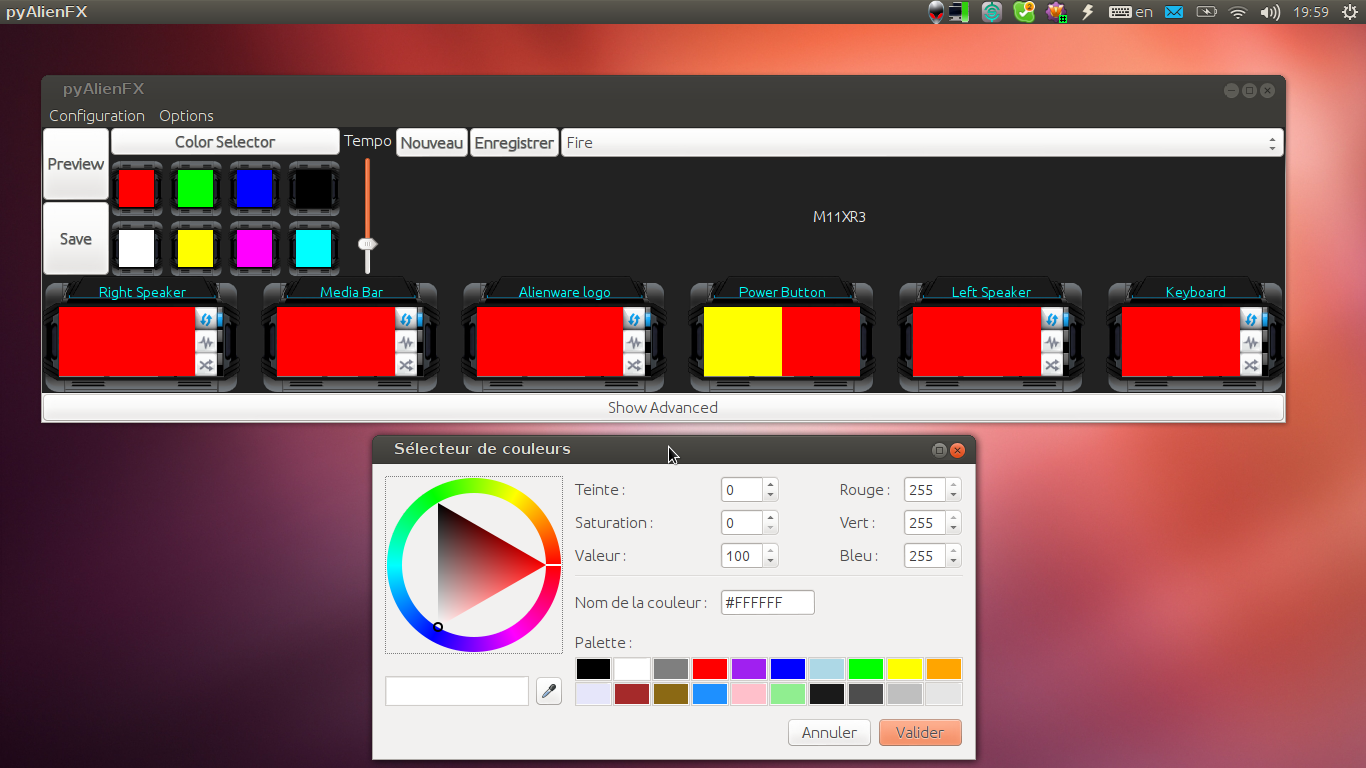The height and width of the screenshot is (768, 1366).
Task: Click the pulse waveform icon on Left Speaker
Action: pos(1051,342)
